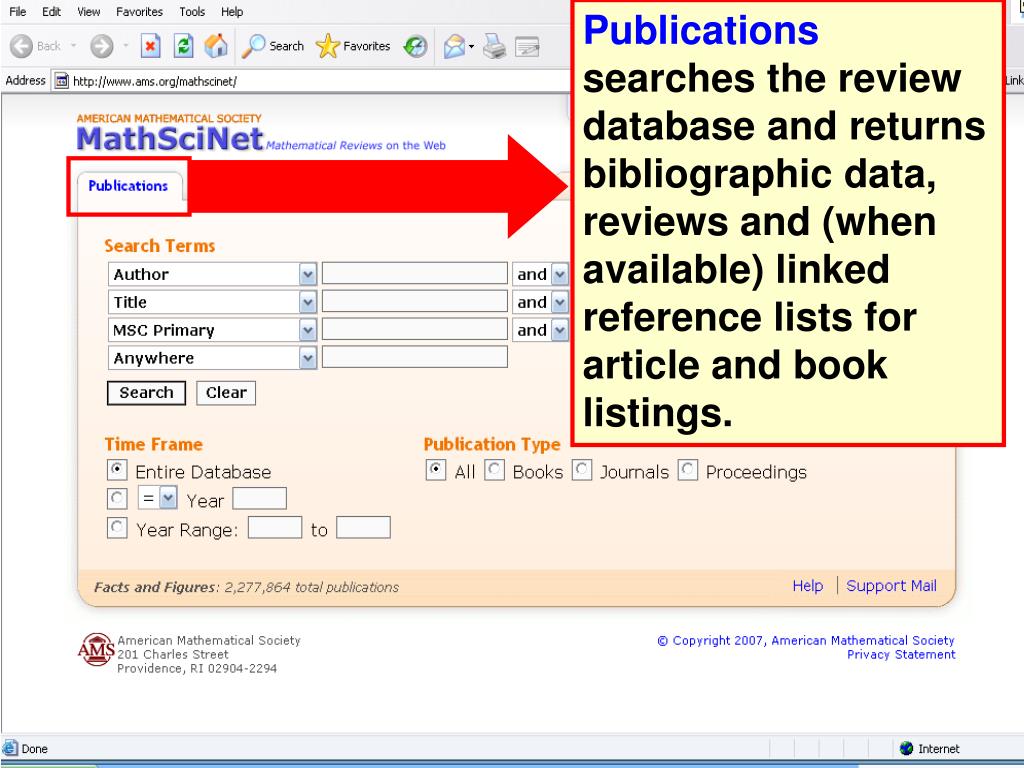Open the Title search field dropdown
Viewport: 1024px width, 768px height.
click(x=308, y=302)
